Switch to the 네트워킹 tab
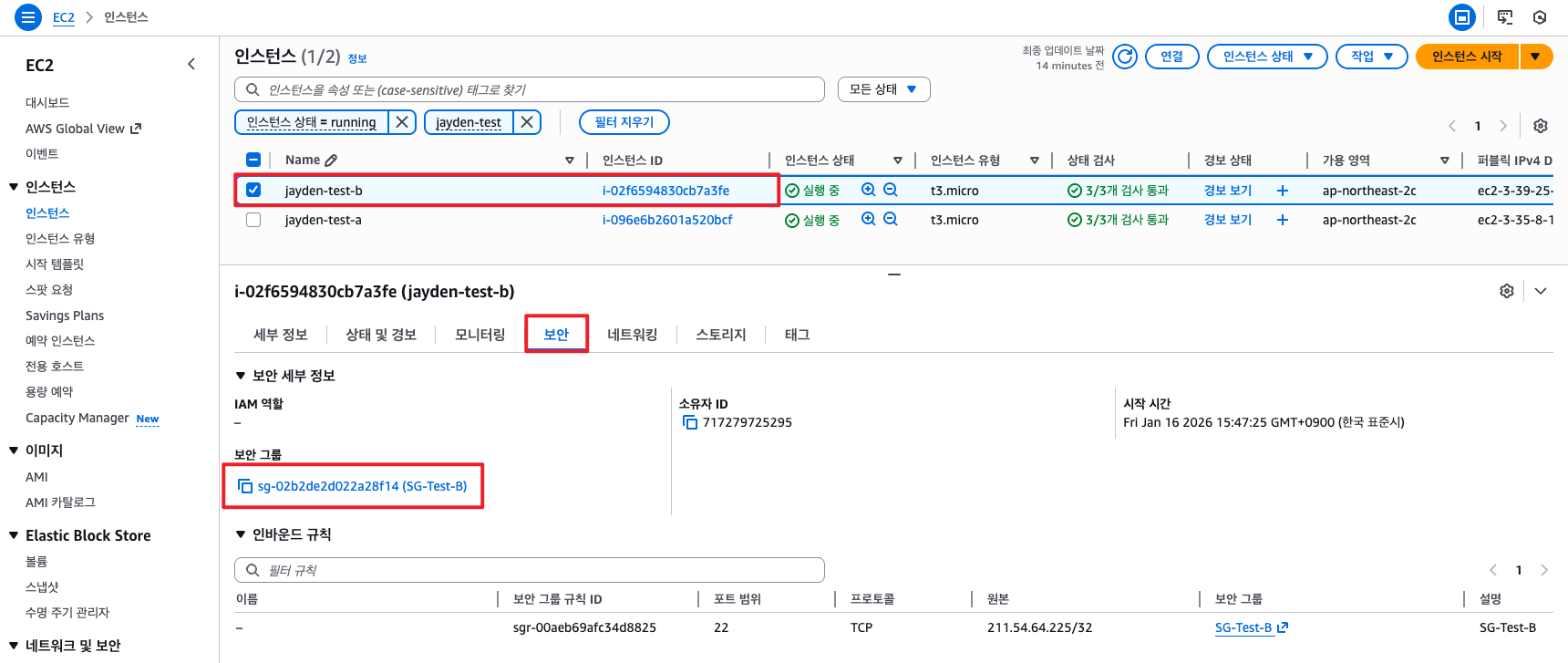 pyautogui.click(x=633, y=335)
